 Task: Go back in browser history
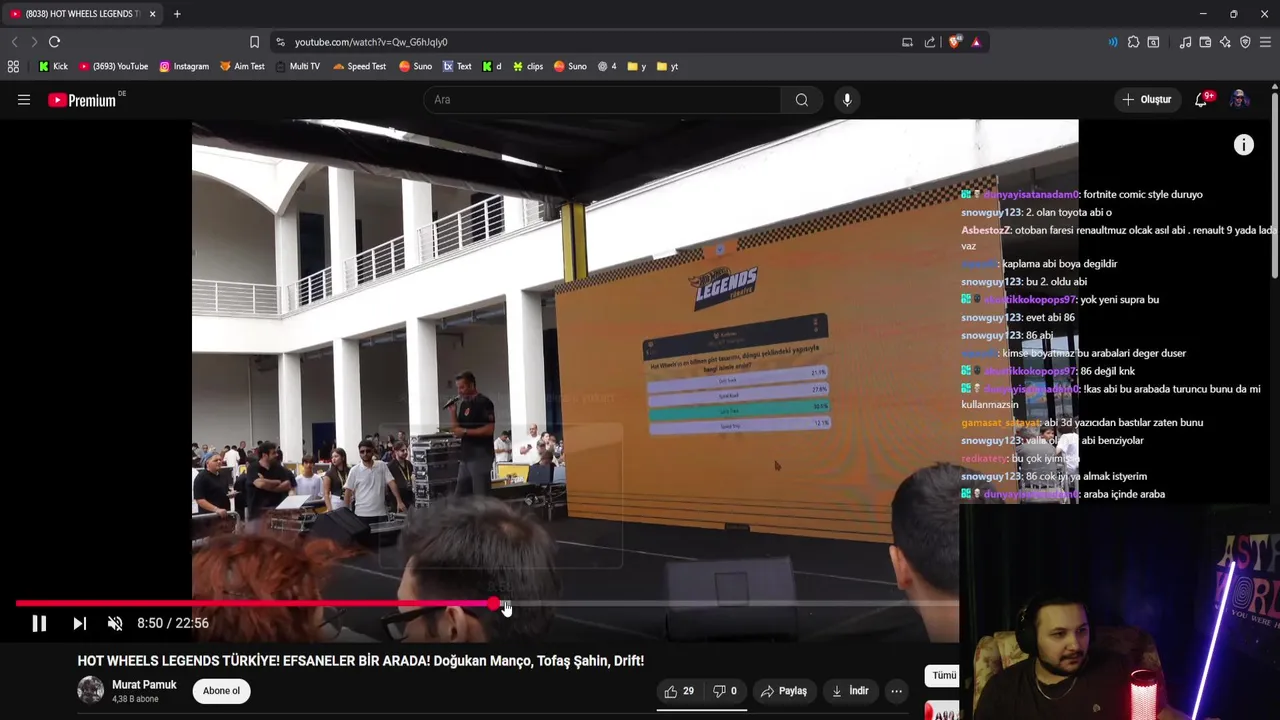coord(14,42)
